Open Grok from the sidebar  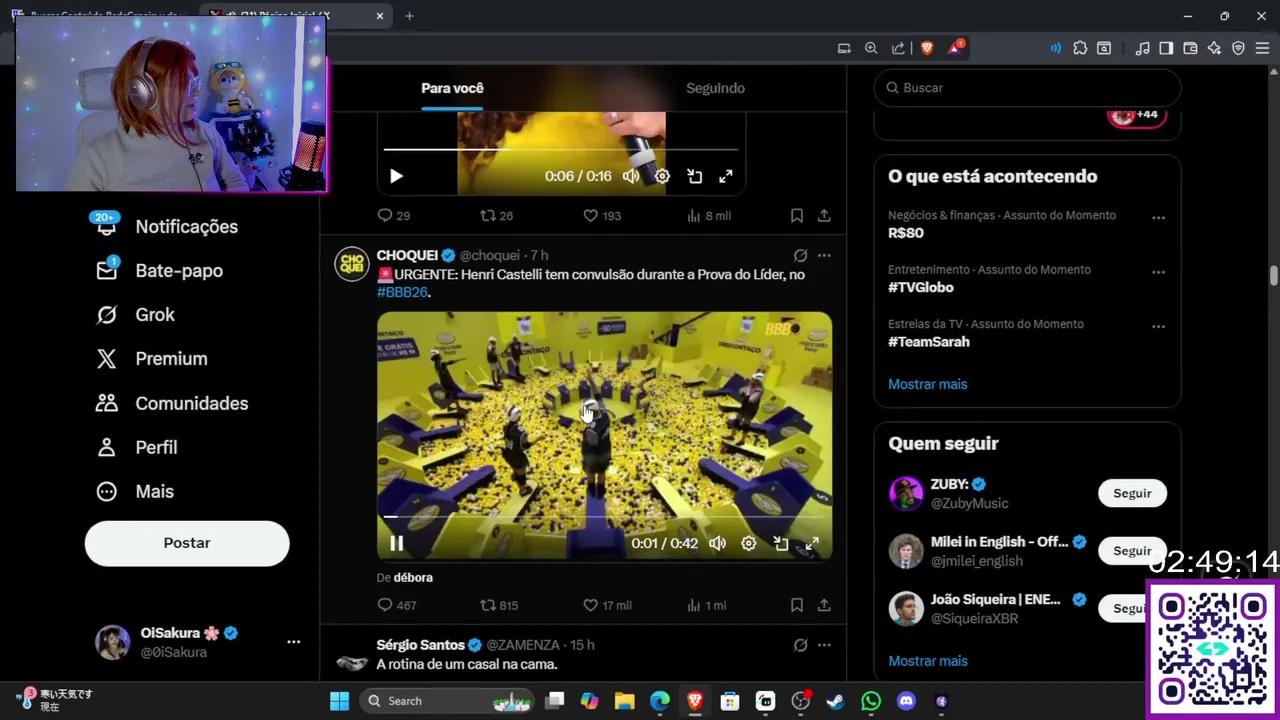(136, 314)
